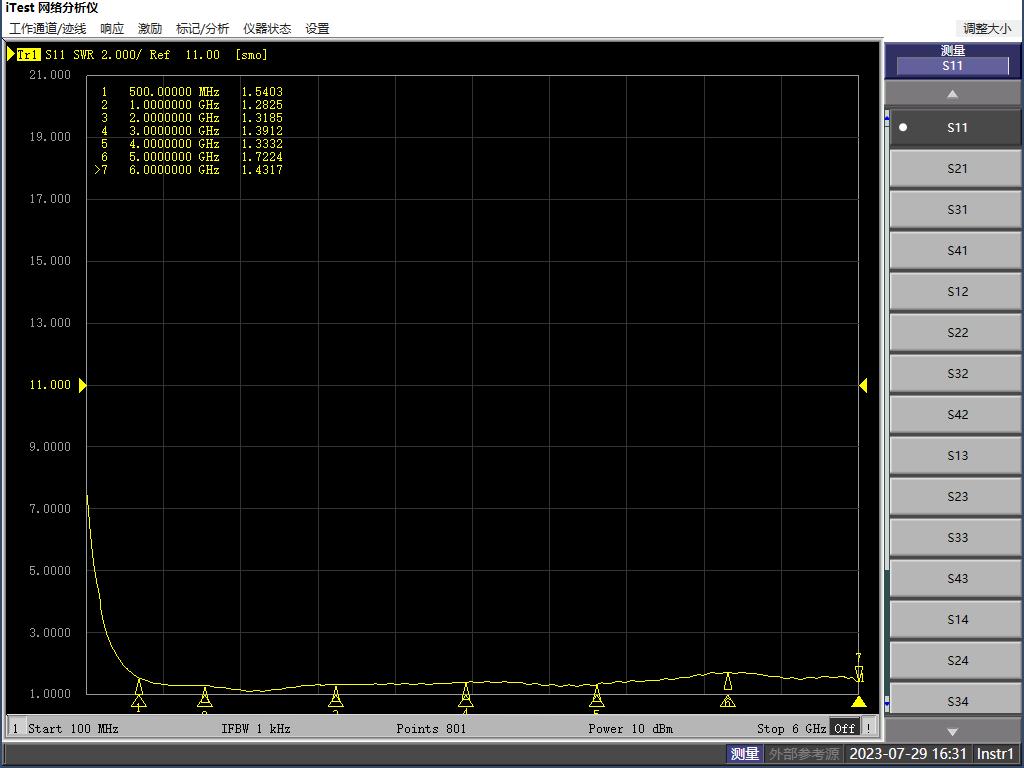Open the 测量 S11 softkey header
The width and height of the screenshot is (1024, 768).
[x=952, y=59]
